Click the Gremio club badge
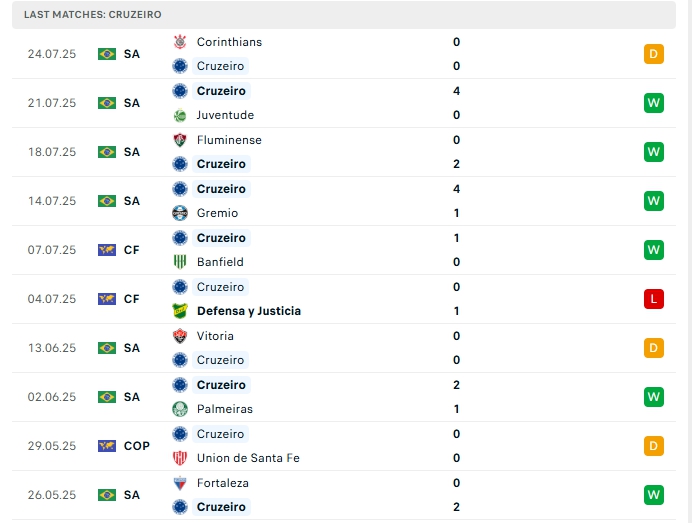Image resolution: width=692 pixels, height=523 pixels. (x=180, y=213)
